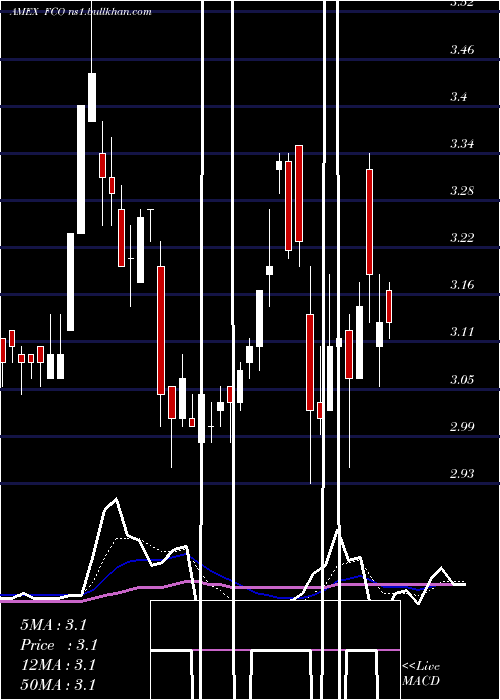Click the last red candle near 3.16
500x700 pixels.
point(389,306)
